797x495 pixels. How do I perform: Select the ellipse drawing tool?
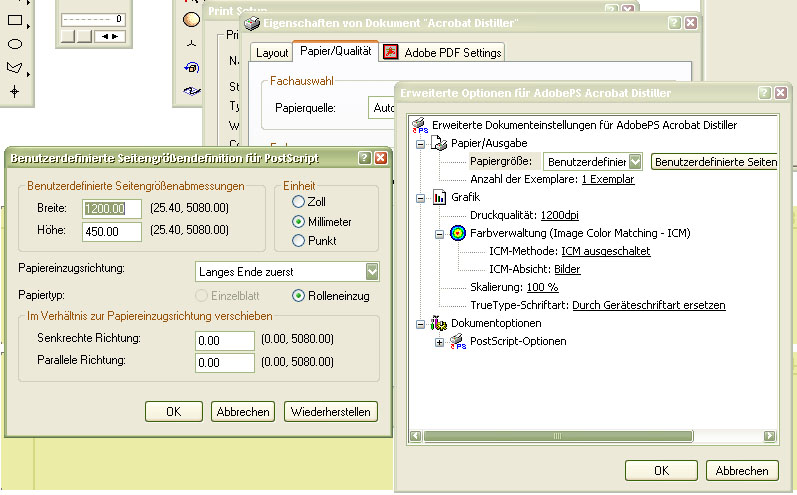click(15, 44)
